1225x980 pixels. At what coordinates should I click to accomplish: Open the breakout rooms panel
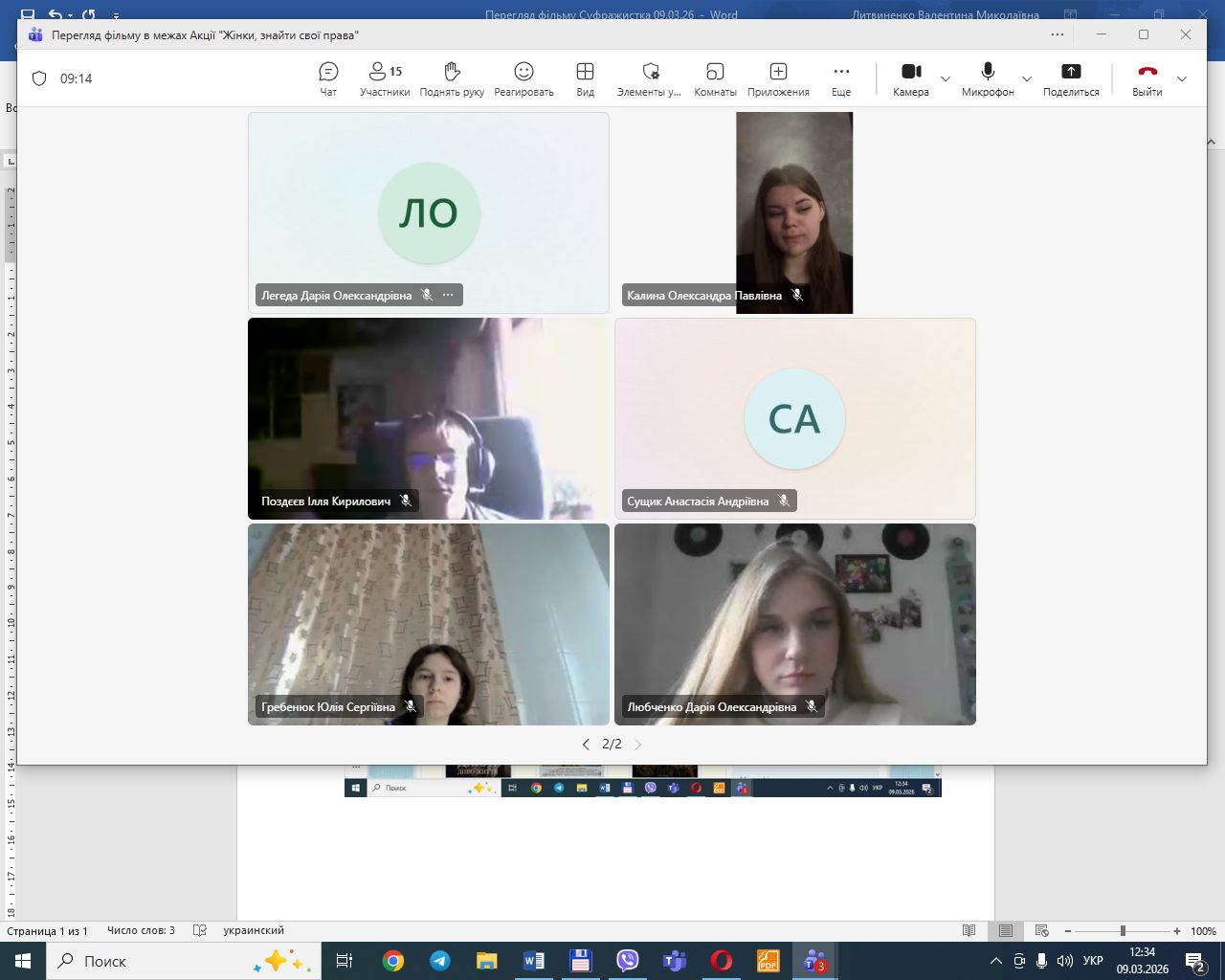[x=715, y=78]
